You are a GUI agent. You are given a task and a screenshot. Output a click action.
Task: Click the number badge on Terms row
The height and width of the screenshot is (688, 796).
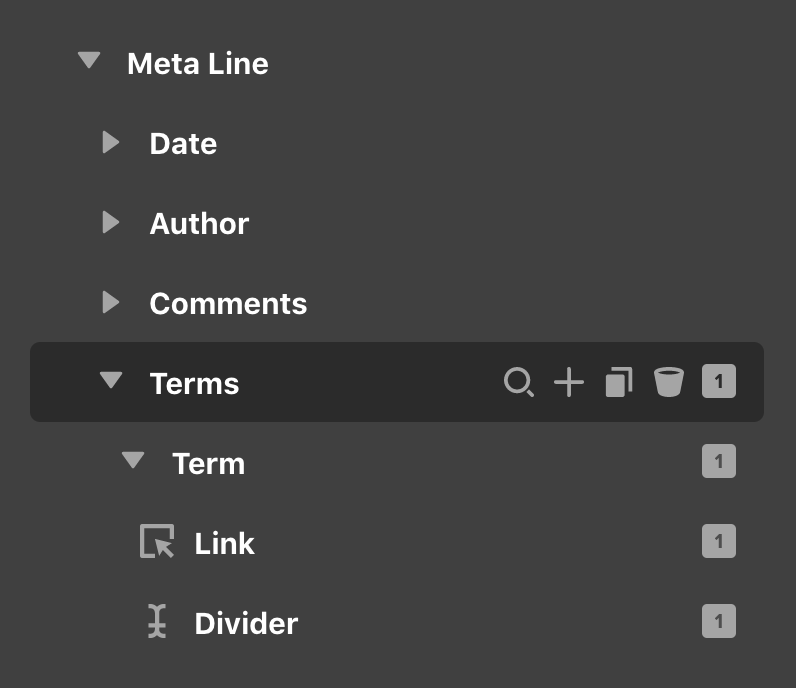click(719, 381)
